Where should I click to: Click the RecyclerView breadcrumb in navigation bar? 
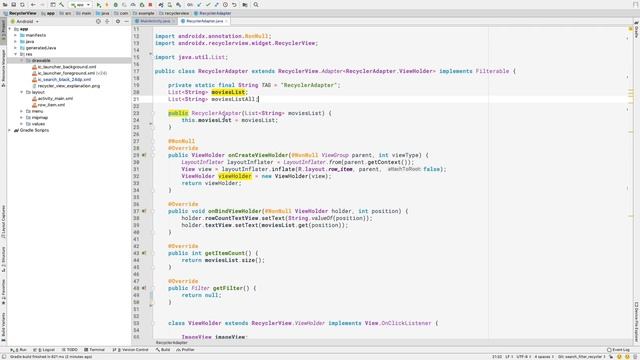(20, 13)
